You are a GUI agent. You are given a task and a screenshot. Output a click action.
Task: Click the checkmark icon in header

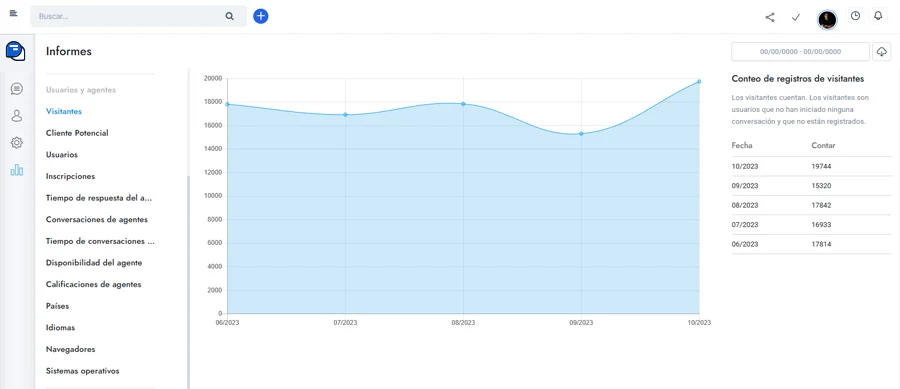(x=796, y=17)
